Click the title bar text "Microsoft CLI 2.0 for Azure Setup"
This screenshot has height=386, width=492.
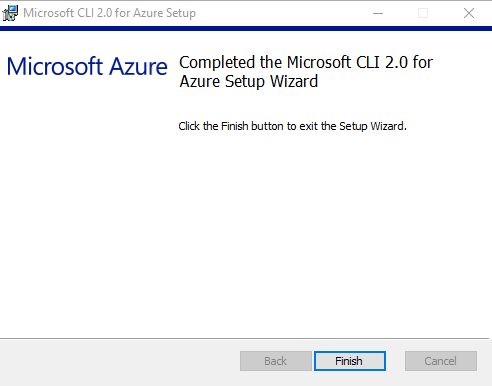109,13
